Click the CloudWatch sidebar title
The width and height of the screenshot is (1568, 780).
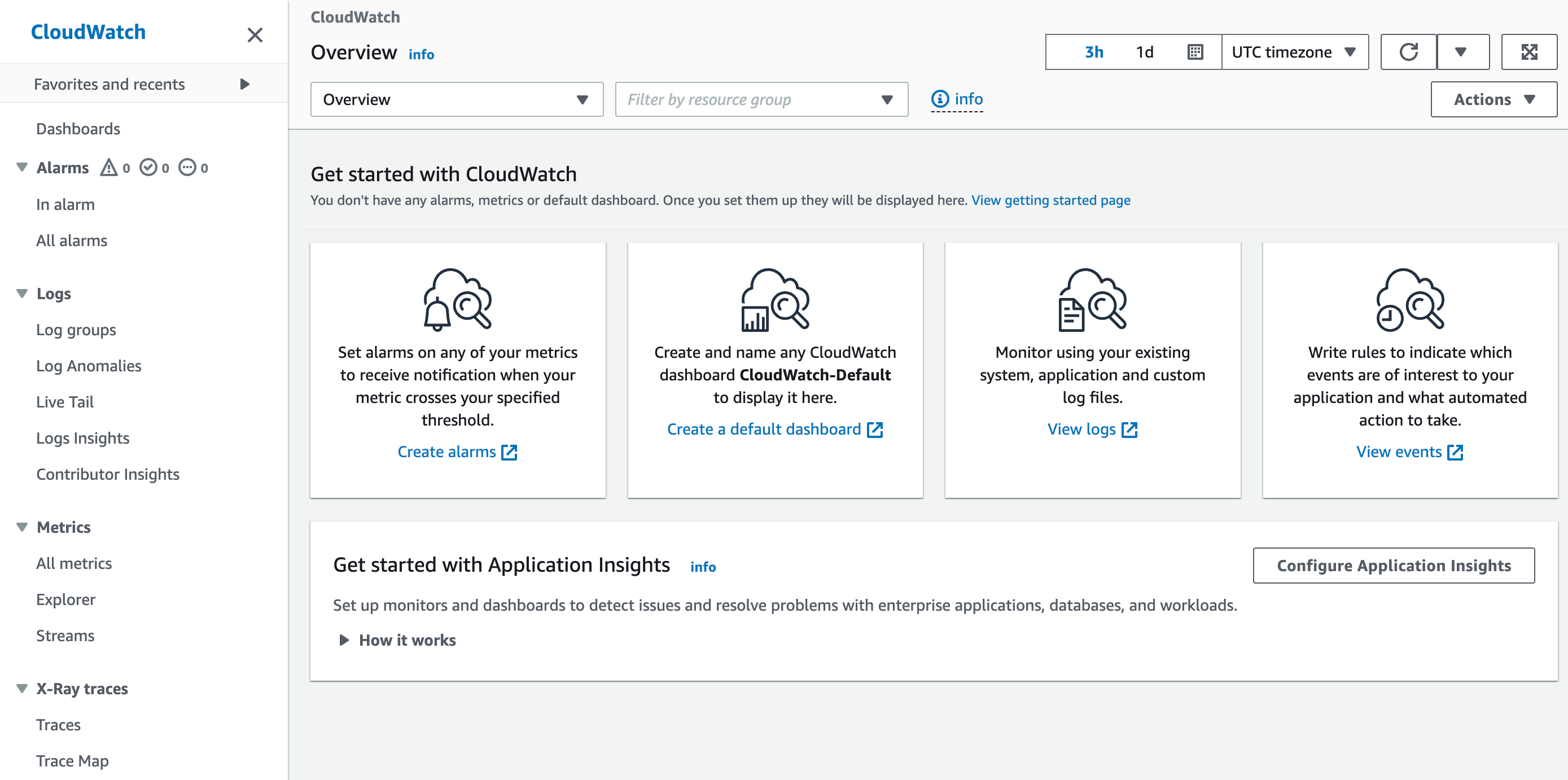coord(88,32)
